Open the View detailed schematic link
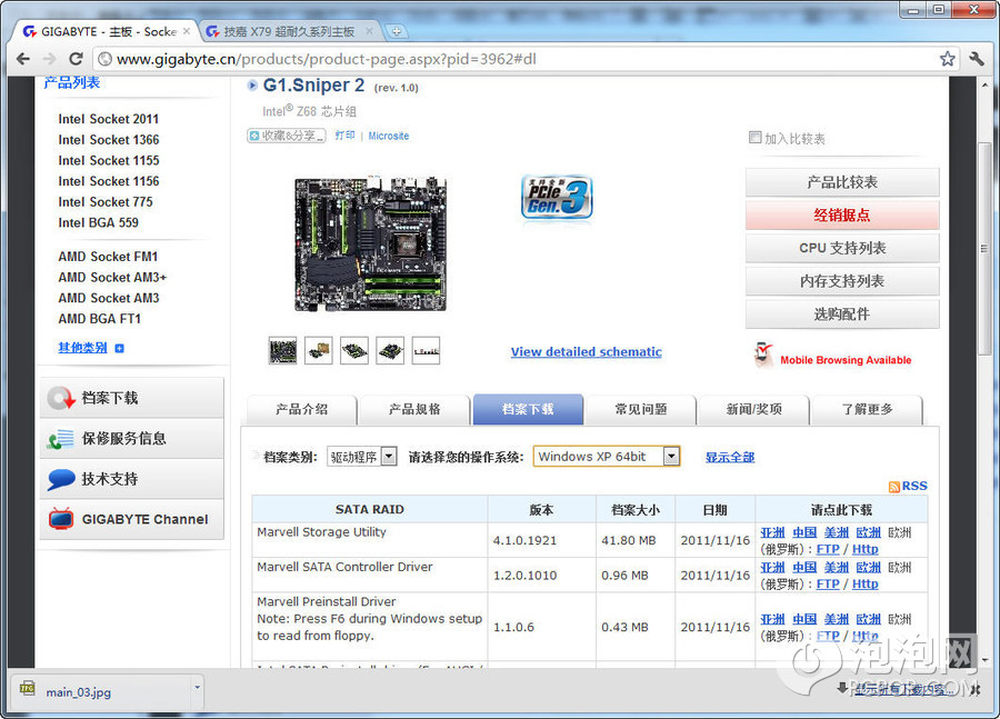 (x=586, y=352)
